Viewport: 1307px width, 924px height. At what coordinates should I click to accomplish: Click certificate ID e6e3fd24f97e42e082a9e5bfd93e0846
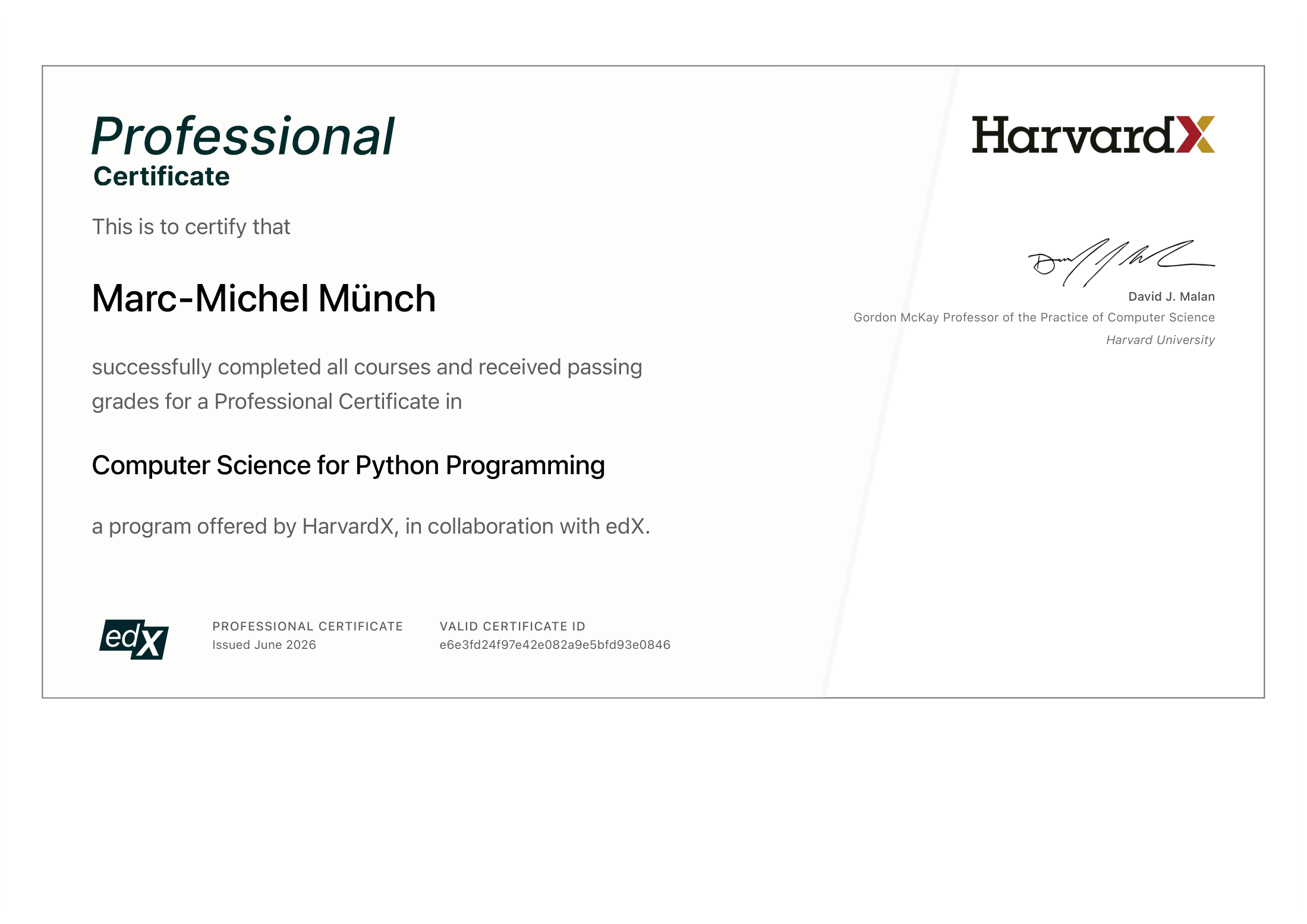(x=555, y=645)
